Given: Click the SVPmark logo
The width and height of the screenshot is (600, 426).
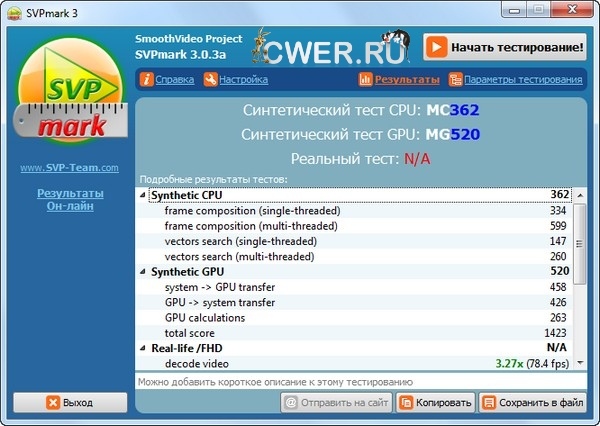Looking at the screenshot, I should (x=68, y=98).
